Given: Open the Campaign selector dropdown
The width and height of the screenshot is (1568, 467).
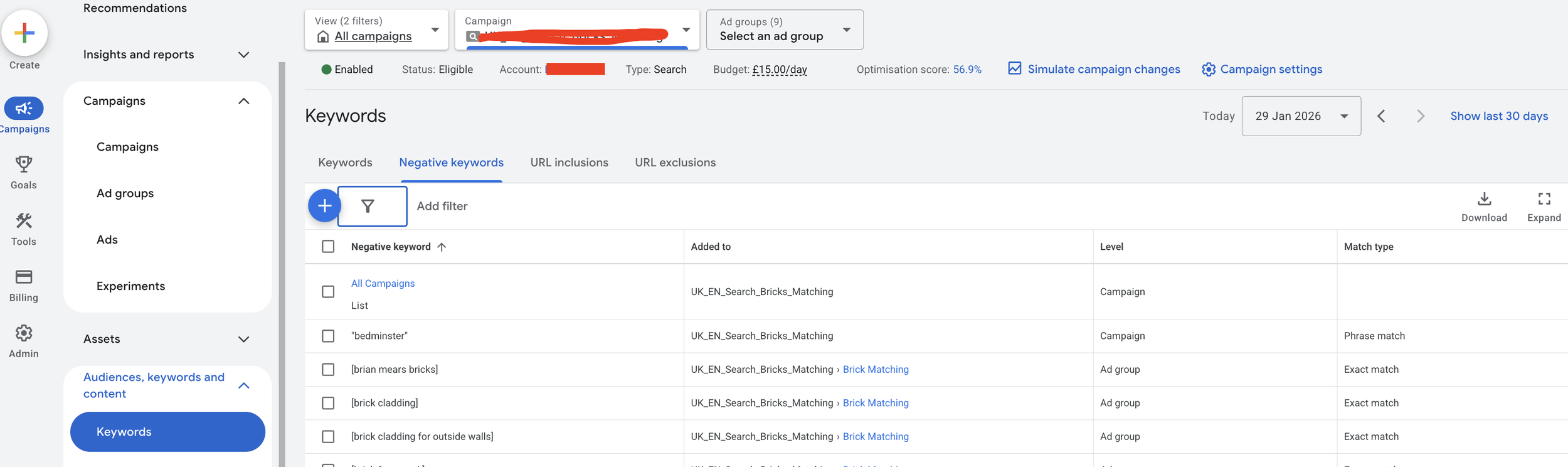Looking at the screenshot, I should [577, 29].
